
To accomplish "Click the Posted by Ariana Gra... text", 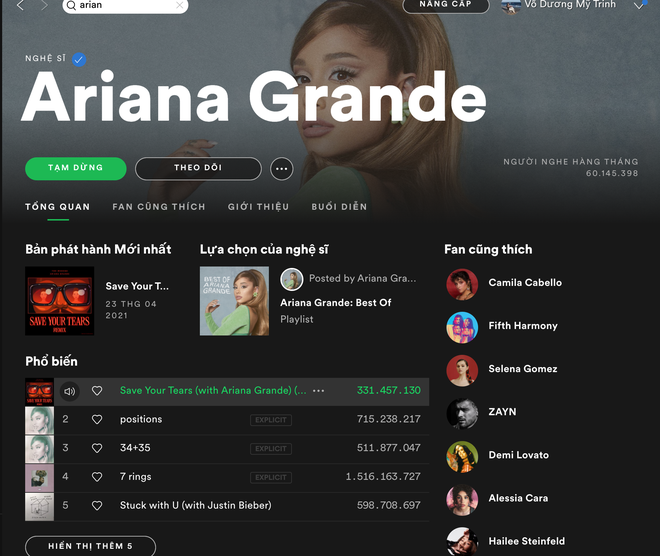I will pyautogui.click(x=362, y=279).
